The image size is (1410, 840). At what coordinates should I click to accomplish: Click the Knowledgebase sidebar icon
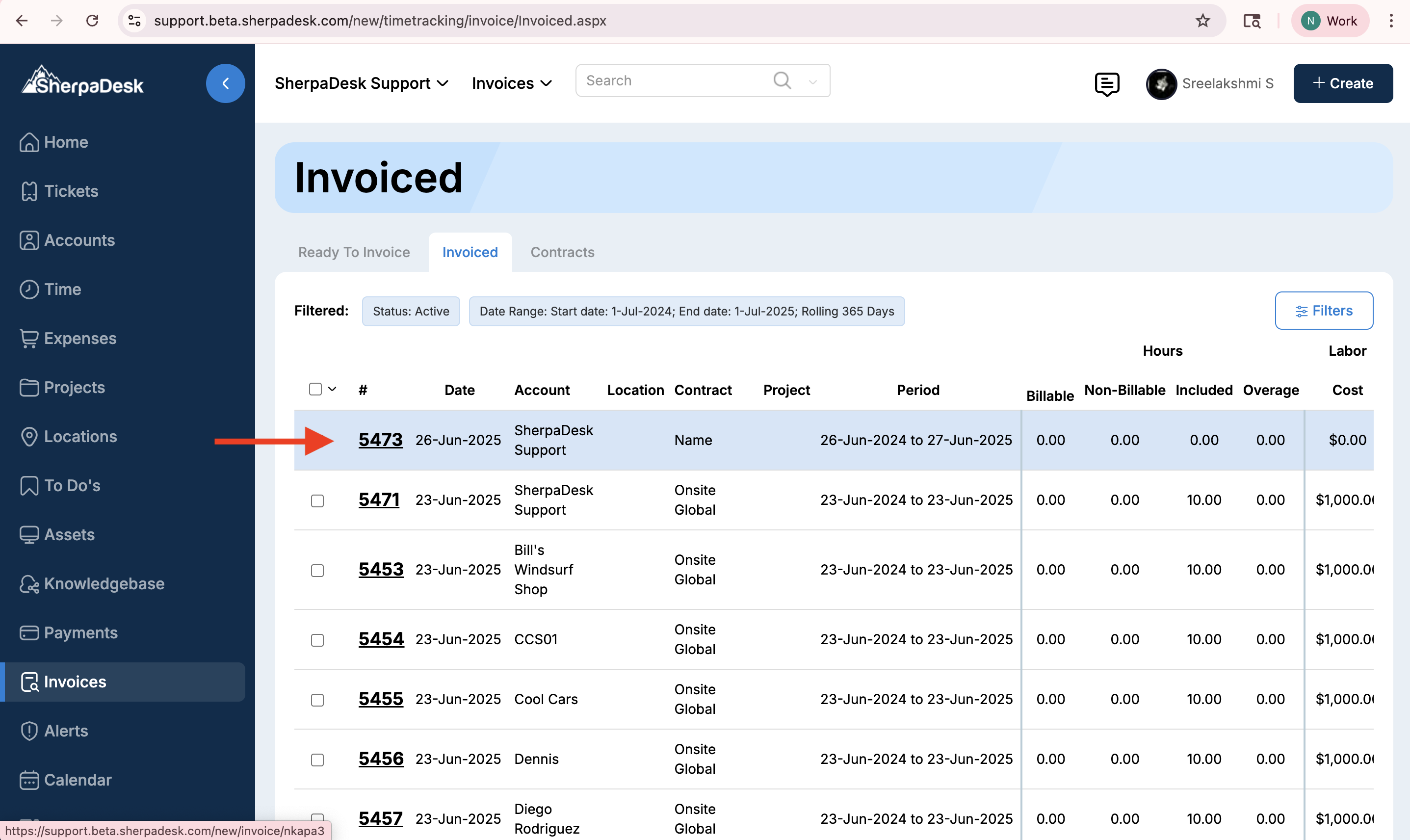coord(29,583)
